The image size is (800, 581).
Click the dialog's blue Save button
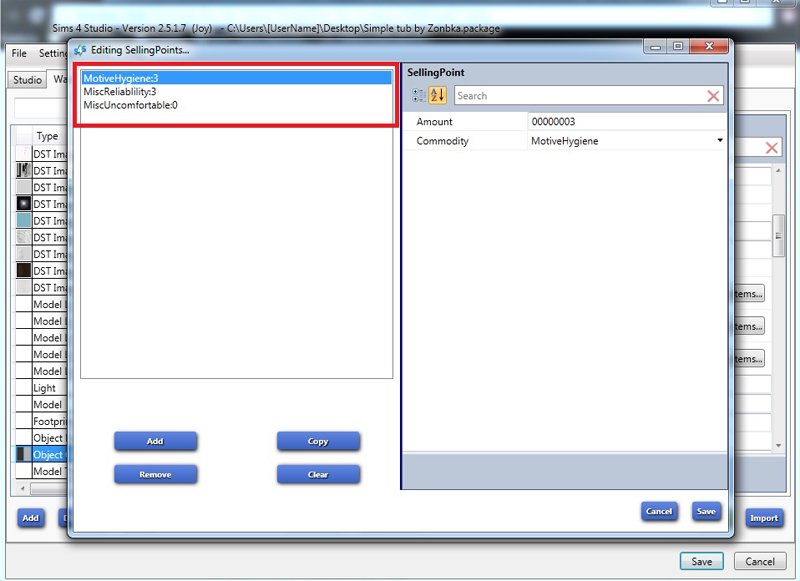[x=706, y=511]
